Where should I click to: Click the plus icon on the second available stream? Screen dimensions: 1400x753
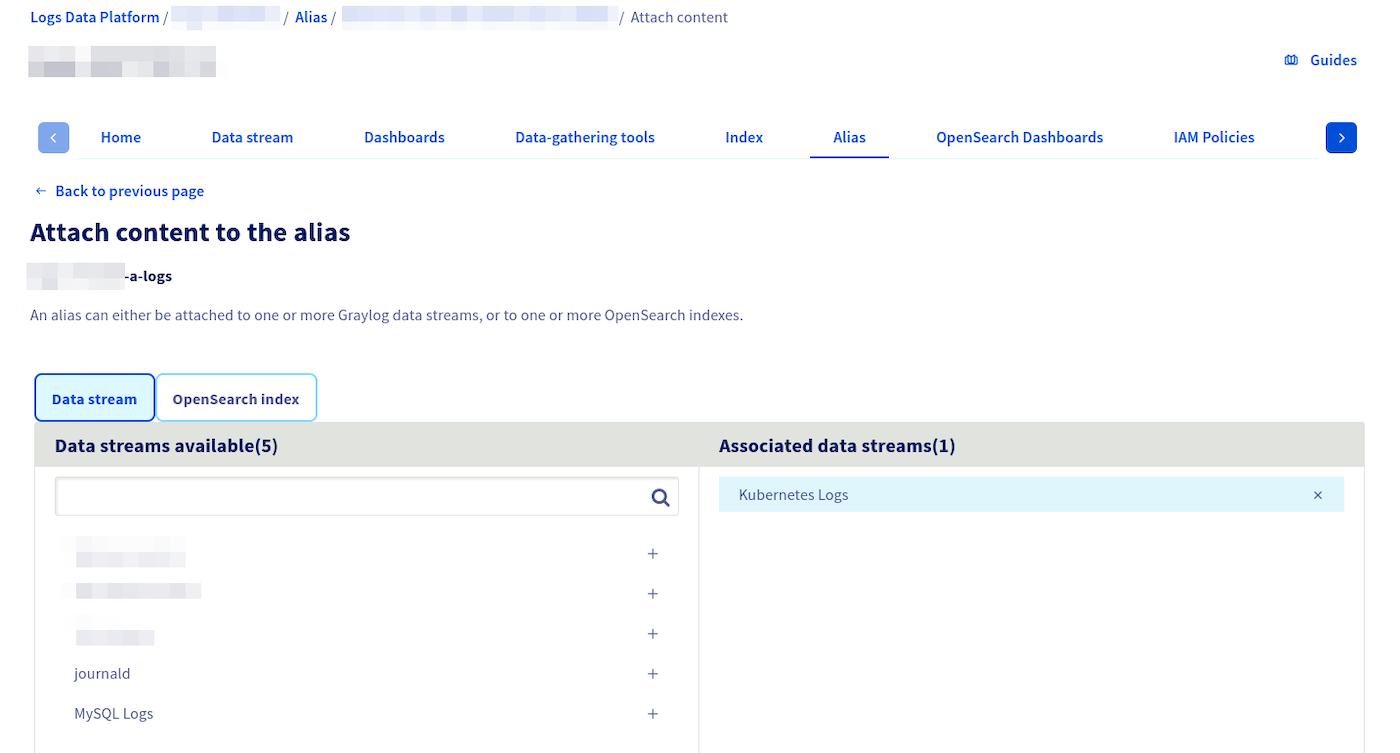652,593
